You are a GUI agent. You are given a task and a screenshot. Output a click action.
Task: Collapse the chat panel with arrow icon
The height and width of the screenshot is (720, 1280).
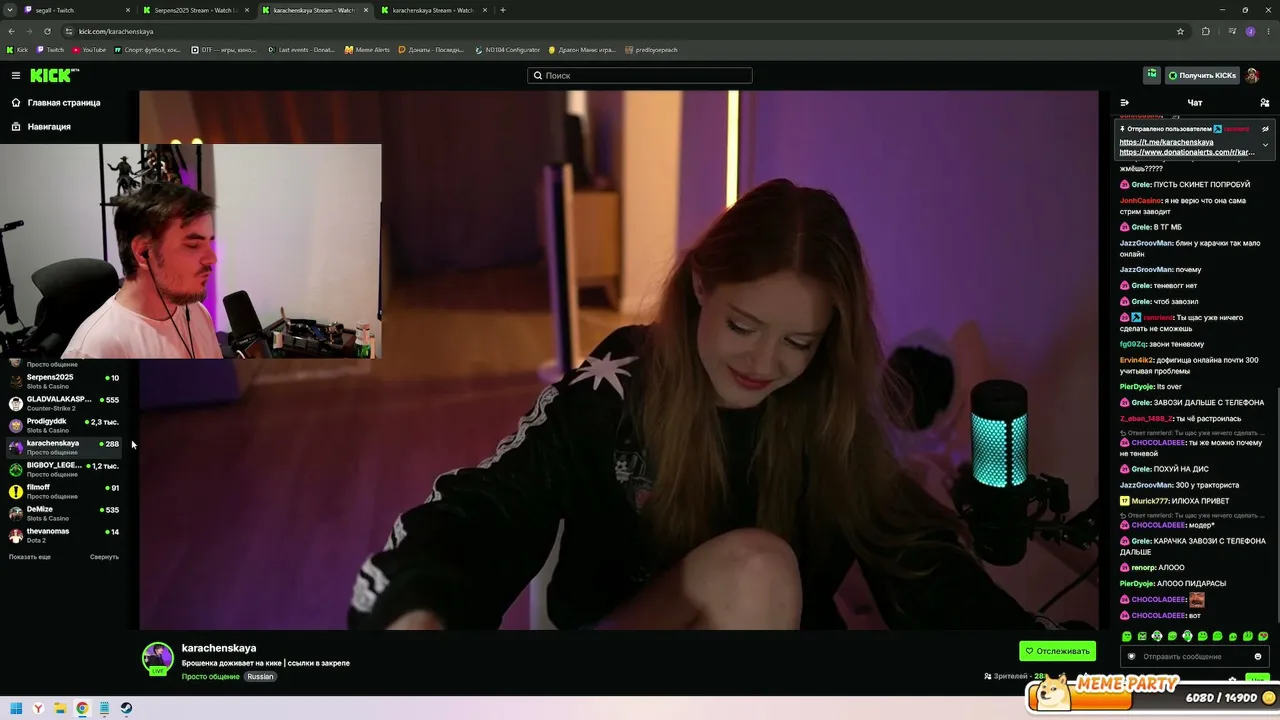tap(1124, 102)
